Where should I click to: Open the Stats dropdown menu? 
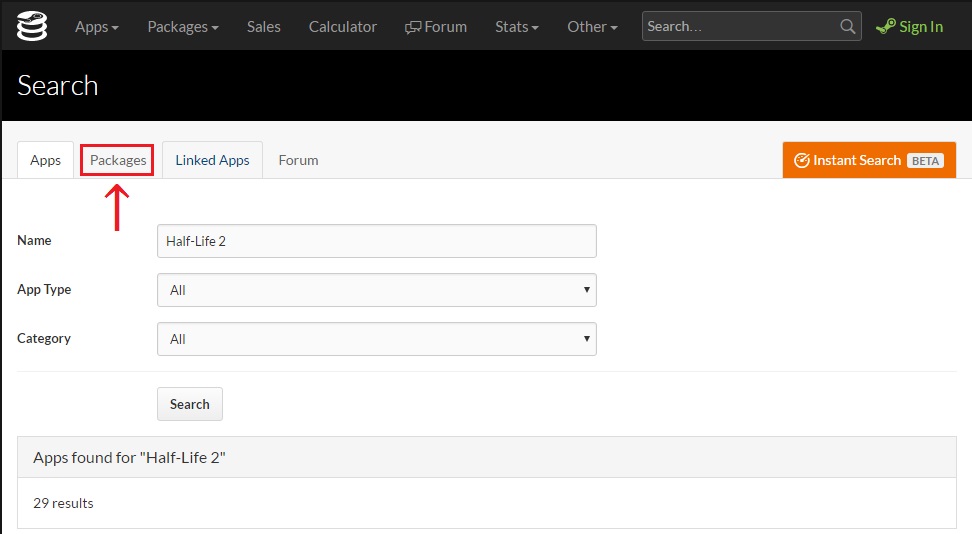click(x=516, y=27)
